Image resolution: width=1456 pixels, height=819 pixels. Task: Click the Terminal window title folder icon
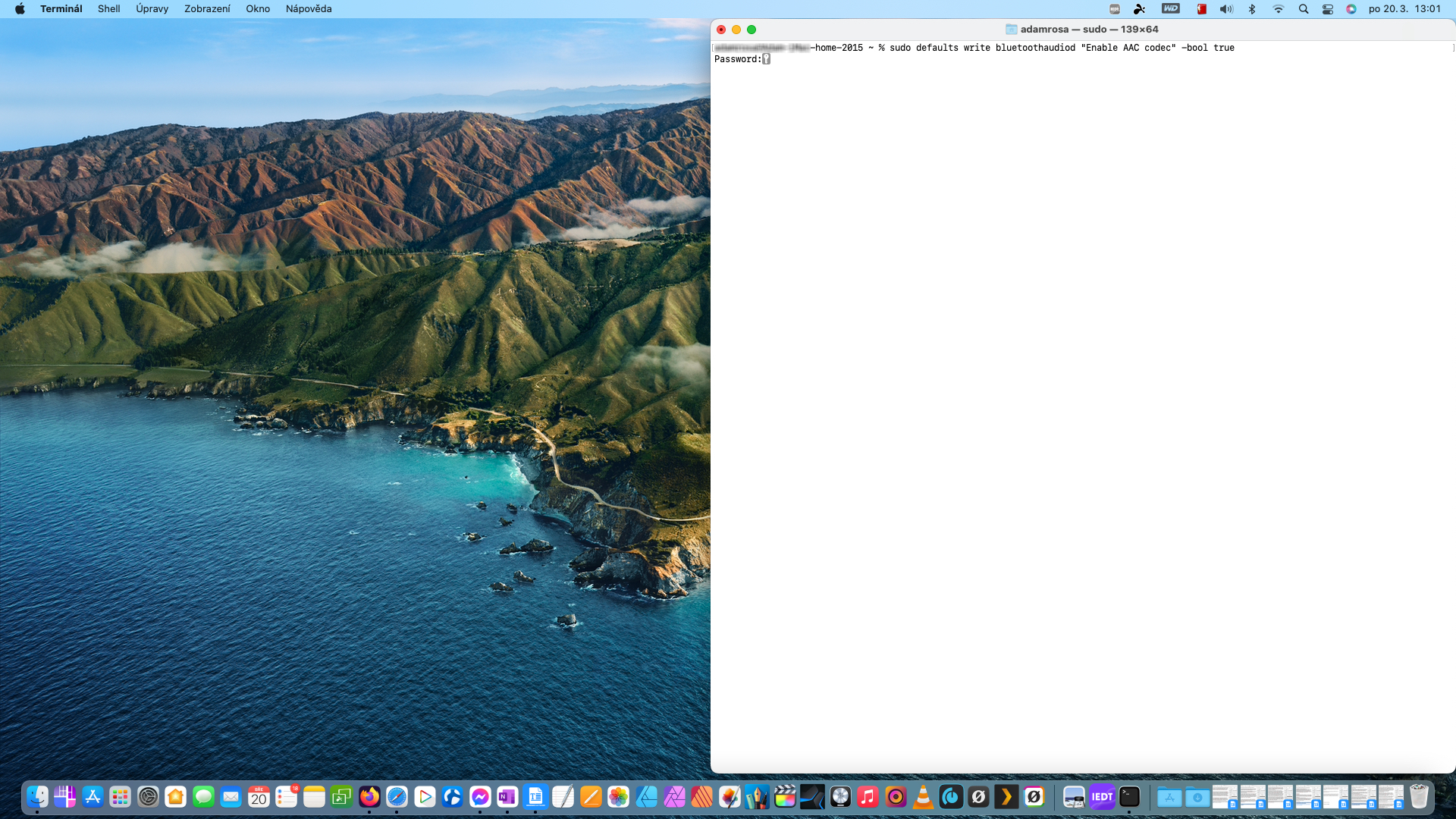1011,30
